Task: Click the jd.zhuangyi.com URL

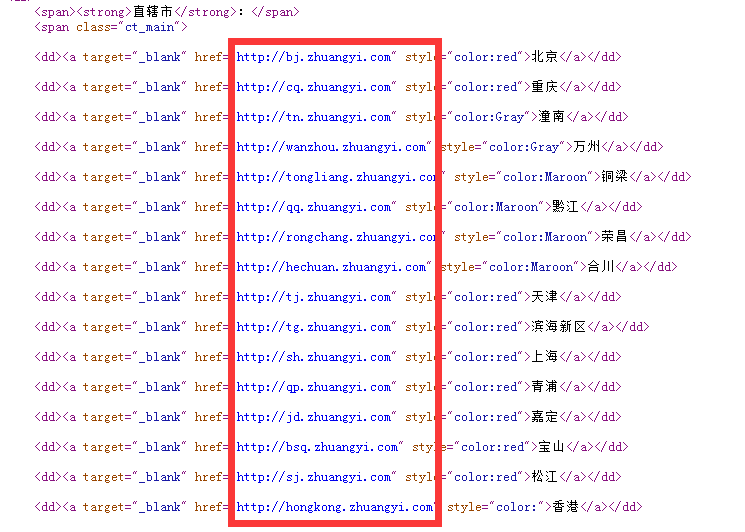Action: (x=314, y=417)
